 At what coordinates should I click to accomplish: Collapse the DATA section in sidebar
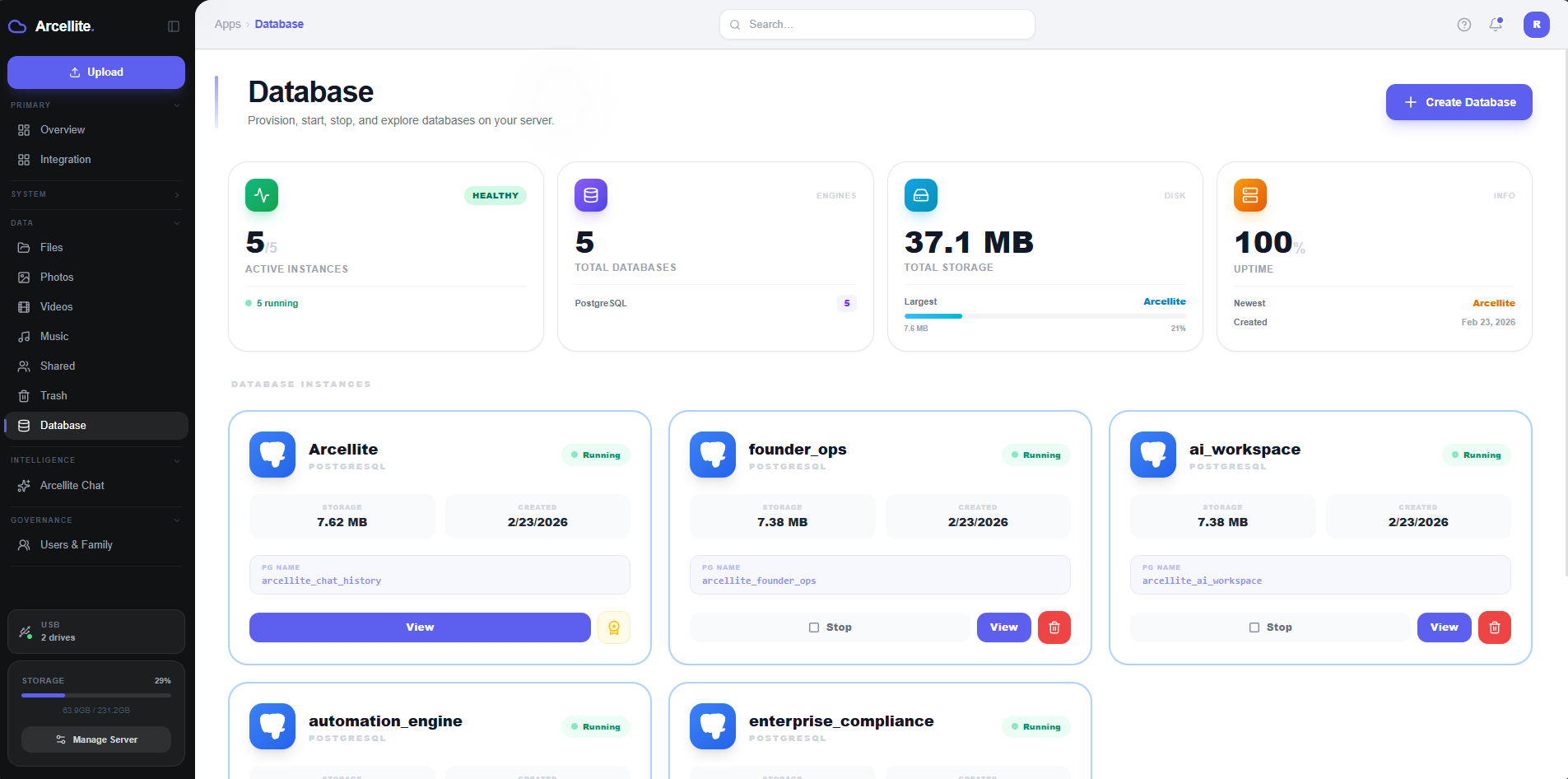[x=176, y=222]
